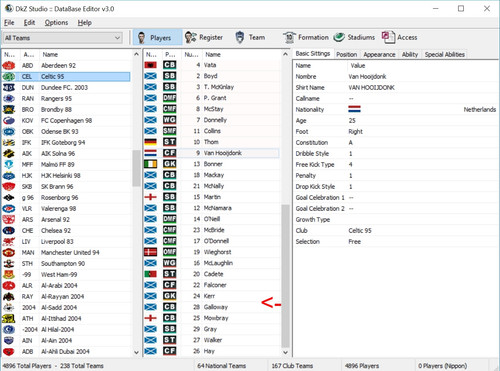Click player list scrollbar down arrow
The image size is (500, 371).
click(x=285, y=352)
